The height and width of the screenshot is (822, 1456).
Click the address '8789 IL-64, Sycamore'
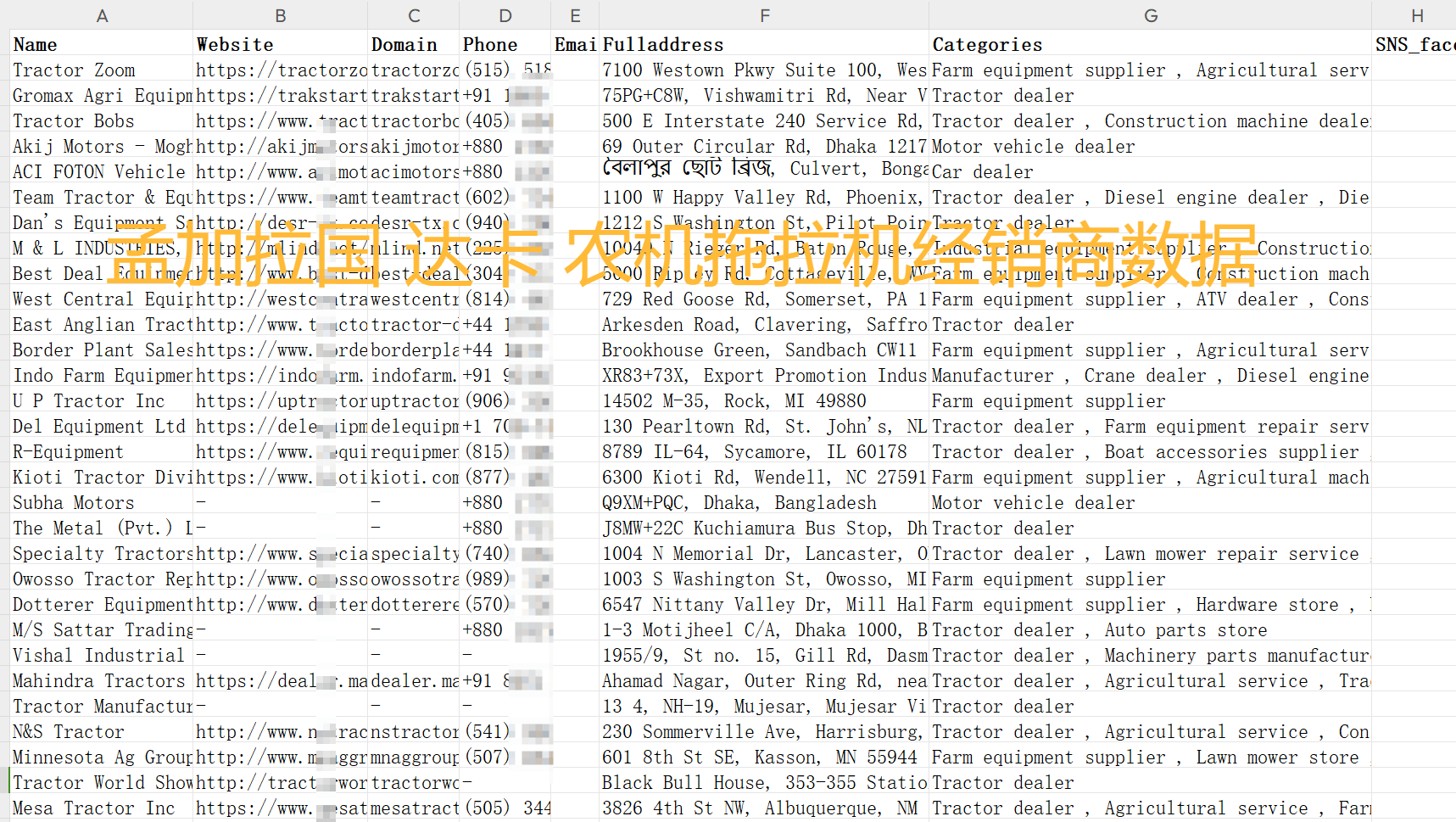pos(764,451)
